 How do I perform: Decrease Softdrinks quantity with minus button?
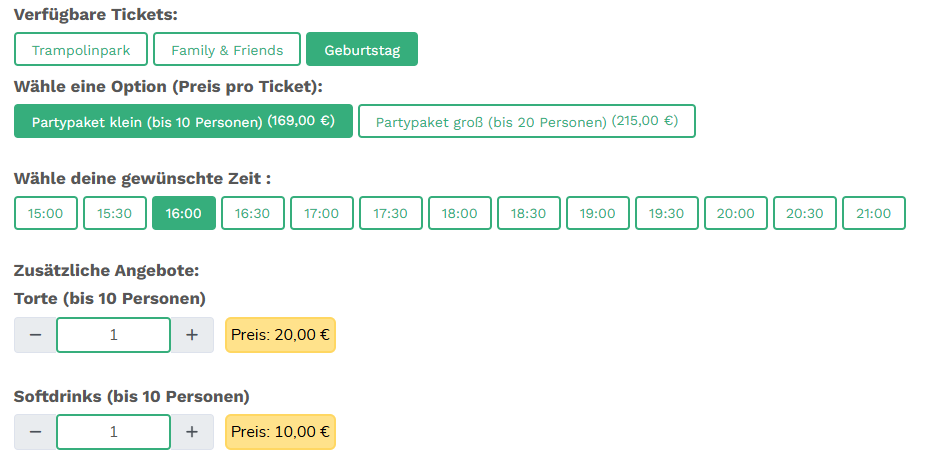point(36,432)
